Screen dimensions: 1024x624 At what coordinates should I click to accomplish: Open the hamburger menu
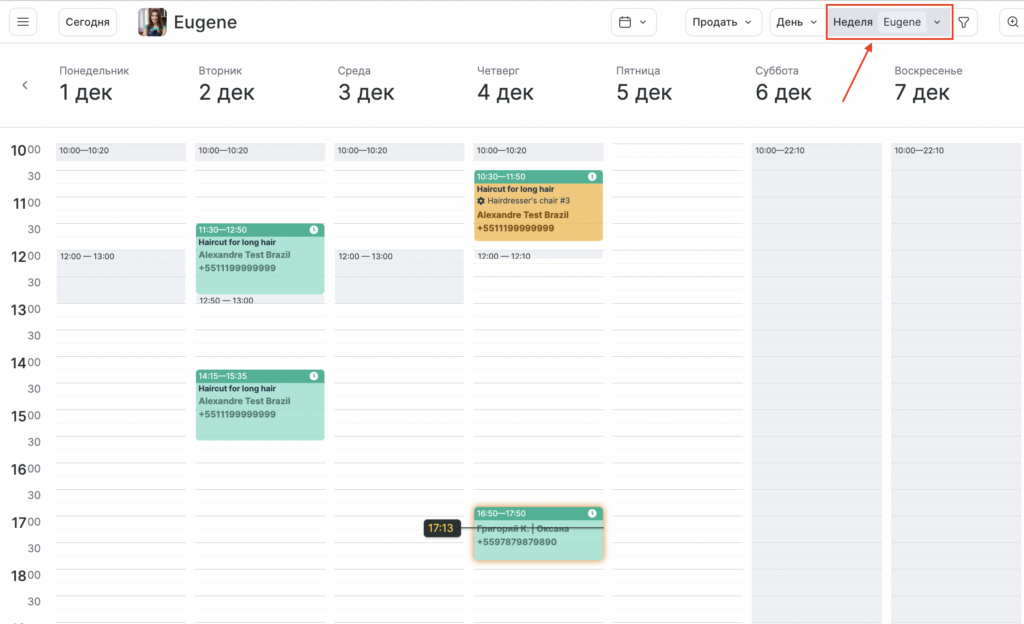point(23,22)
